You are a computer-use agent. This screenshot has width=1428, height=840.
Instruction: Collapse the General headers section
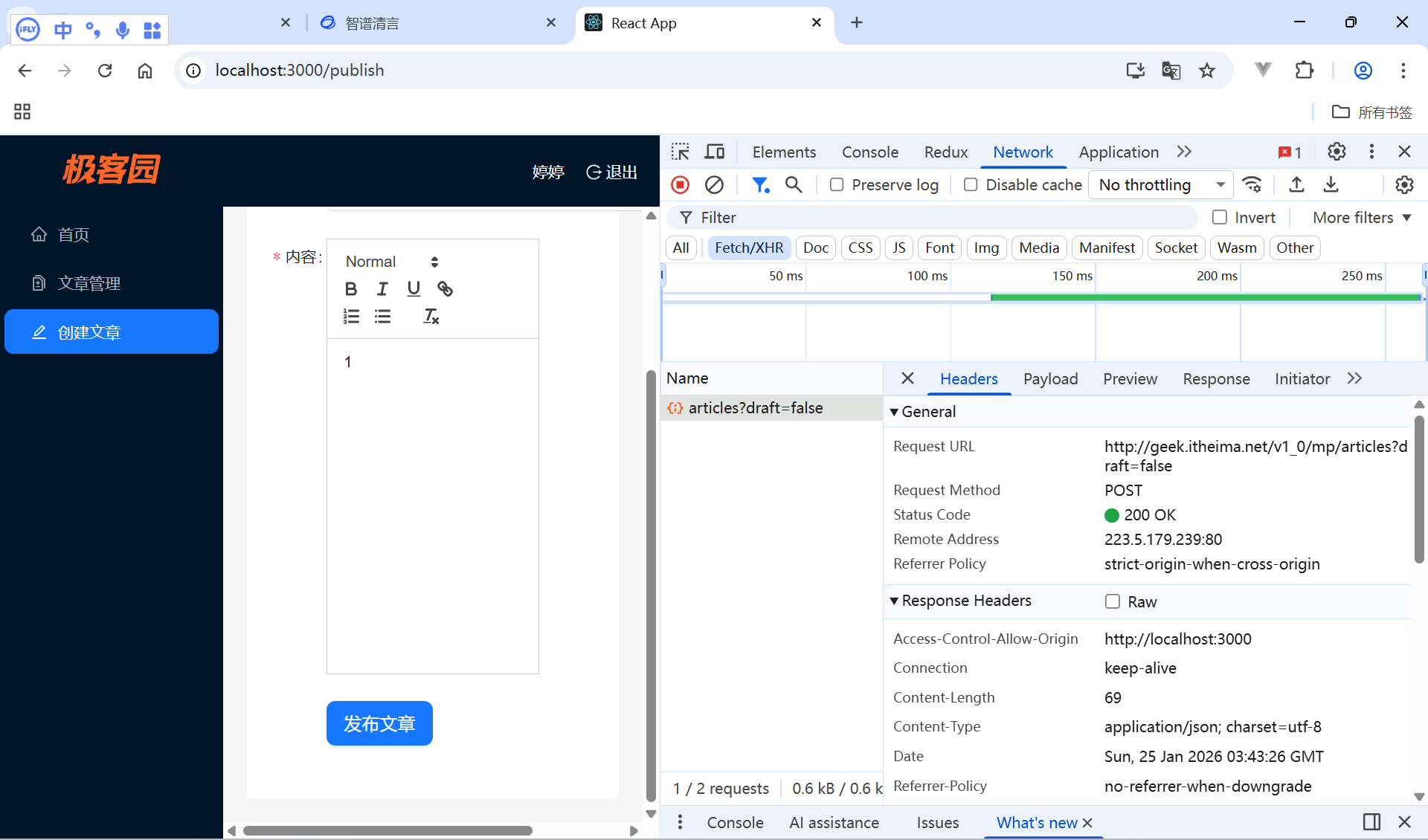pos(895,412)
